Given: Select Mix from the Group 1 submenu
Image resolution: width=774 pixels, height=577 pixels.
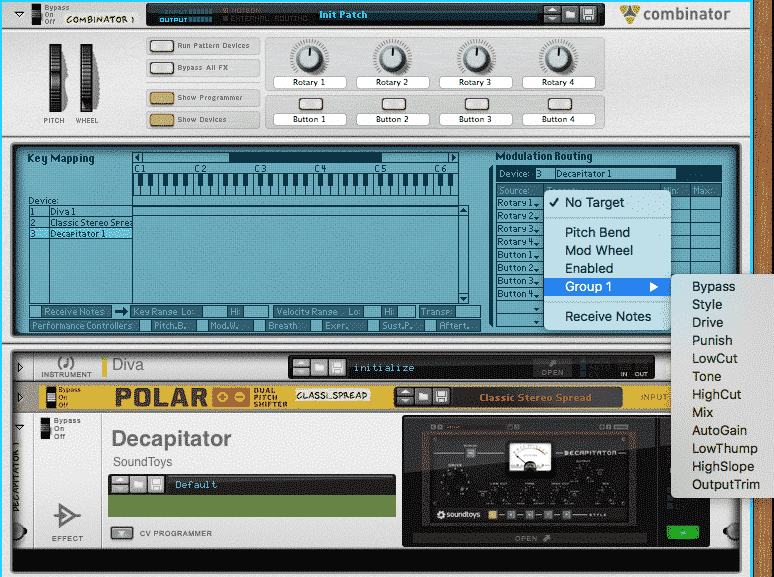Looking at the screenshot, I should click(x=722, y=413).
